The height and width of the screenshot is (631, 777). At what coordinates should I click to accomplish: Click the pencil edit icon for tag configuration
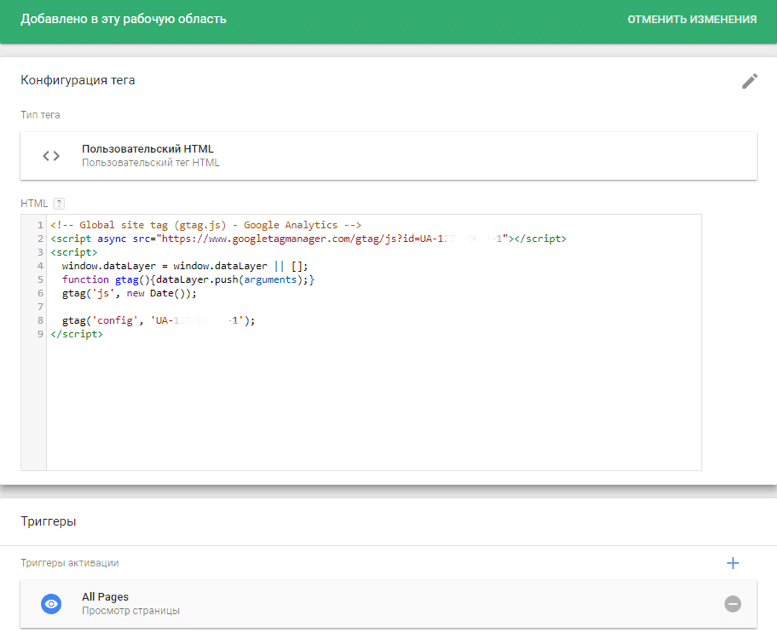[749, 81]
